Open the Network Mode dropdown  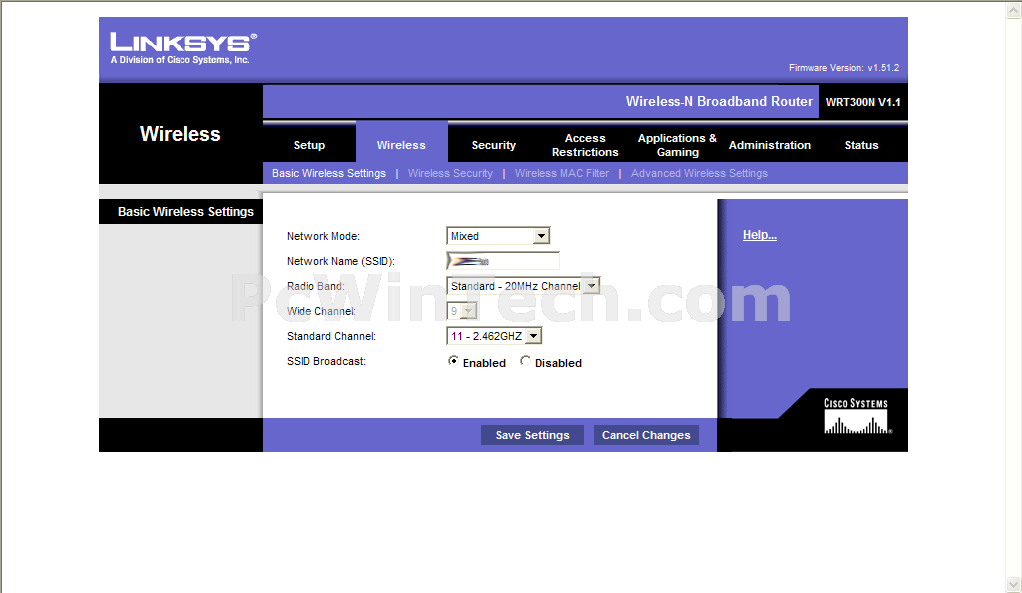pos(498,236)
